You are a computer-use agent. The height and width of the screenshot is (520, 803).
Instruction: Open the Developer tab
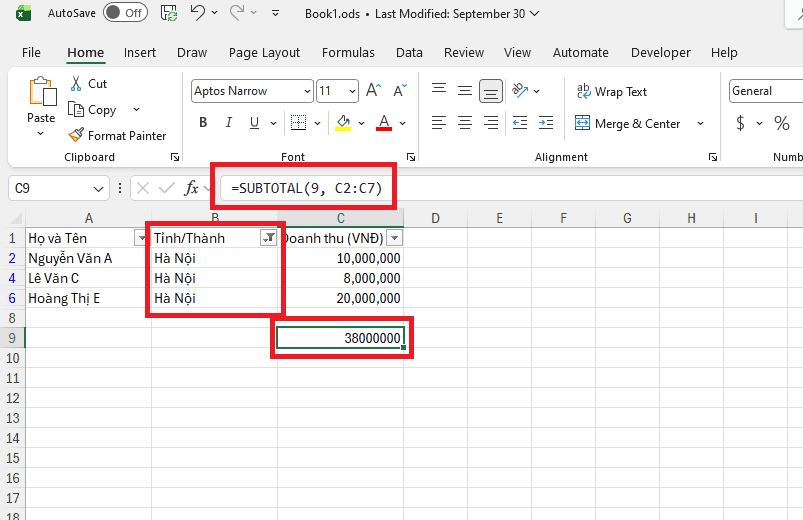coord(661,52)
